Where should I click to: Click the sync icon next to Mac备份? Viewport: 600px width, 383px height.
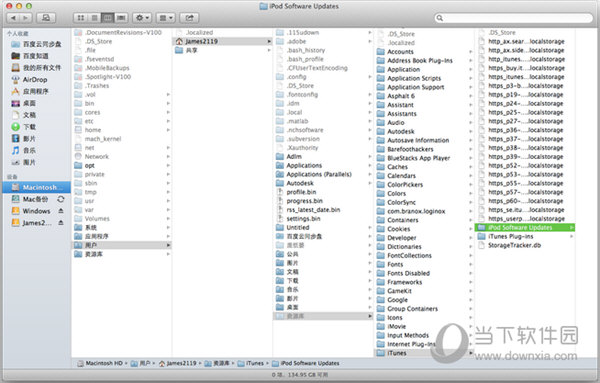pyautogui.click(x=61, y=199)
